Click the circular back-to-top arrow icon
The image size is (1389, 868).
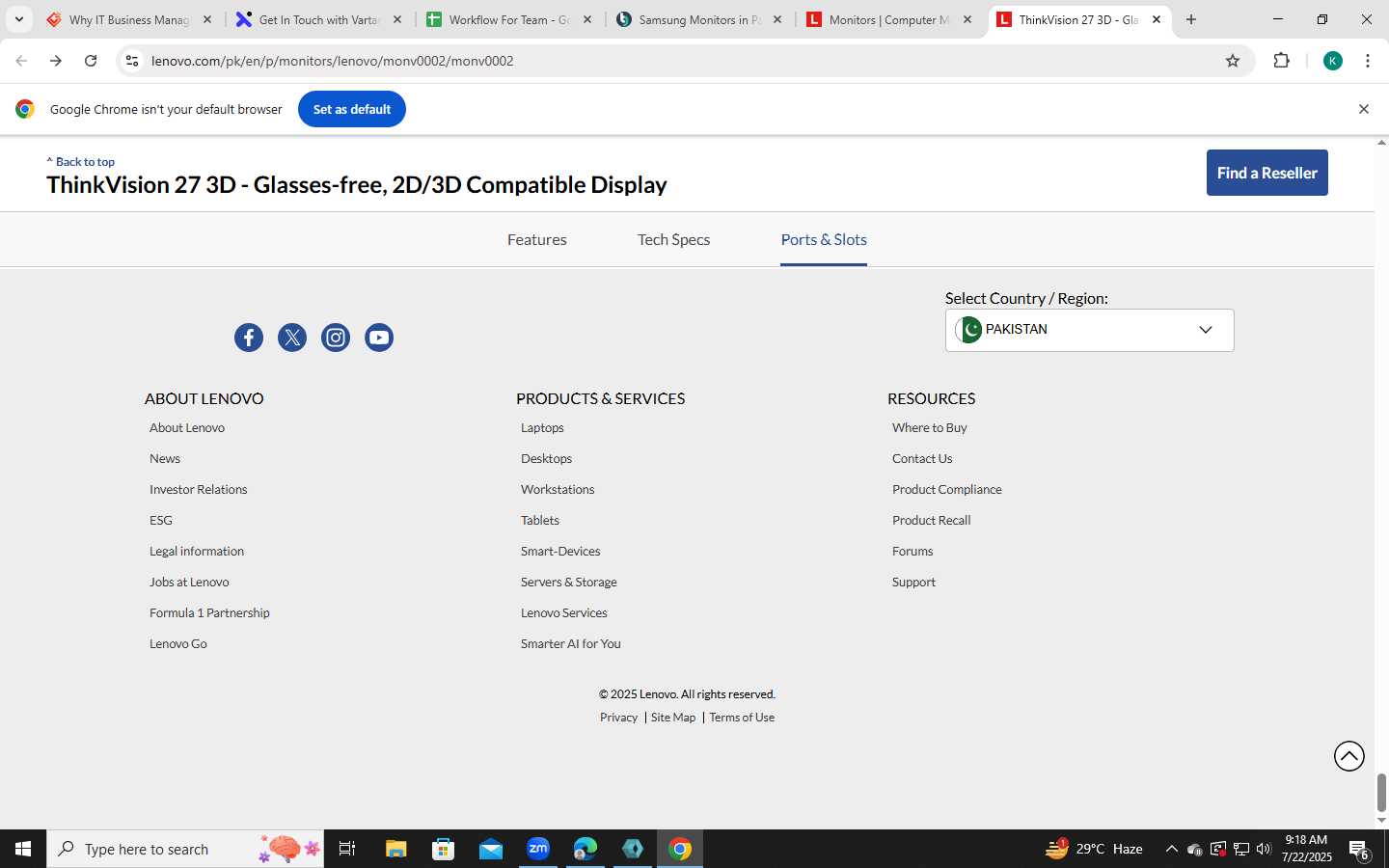[1349, 756]
